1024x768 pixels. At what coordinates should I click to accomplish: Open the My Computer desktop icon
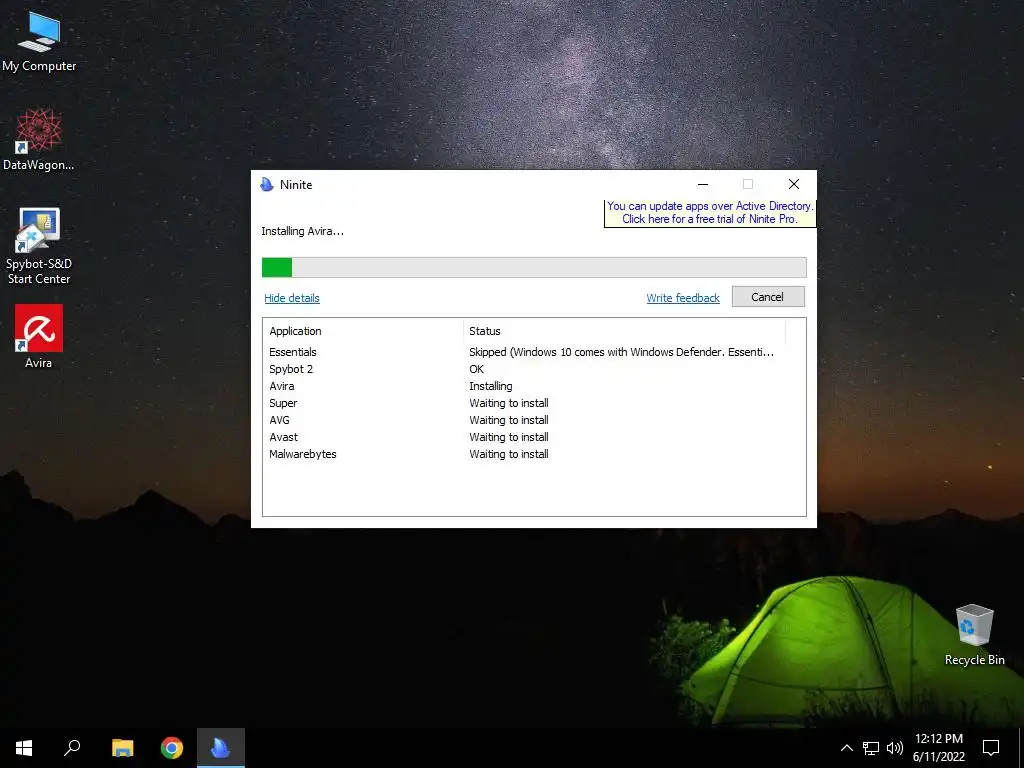coord(39,40)
